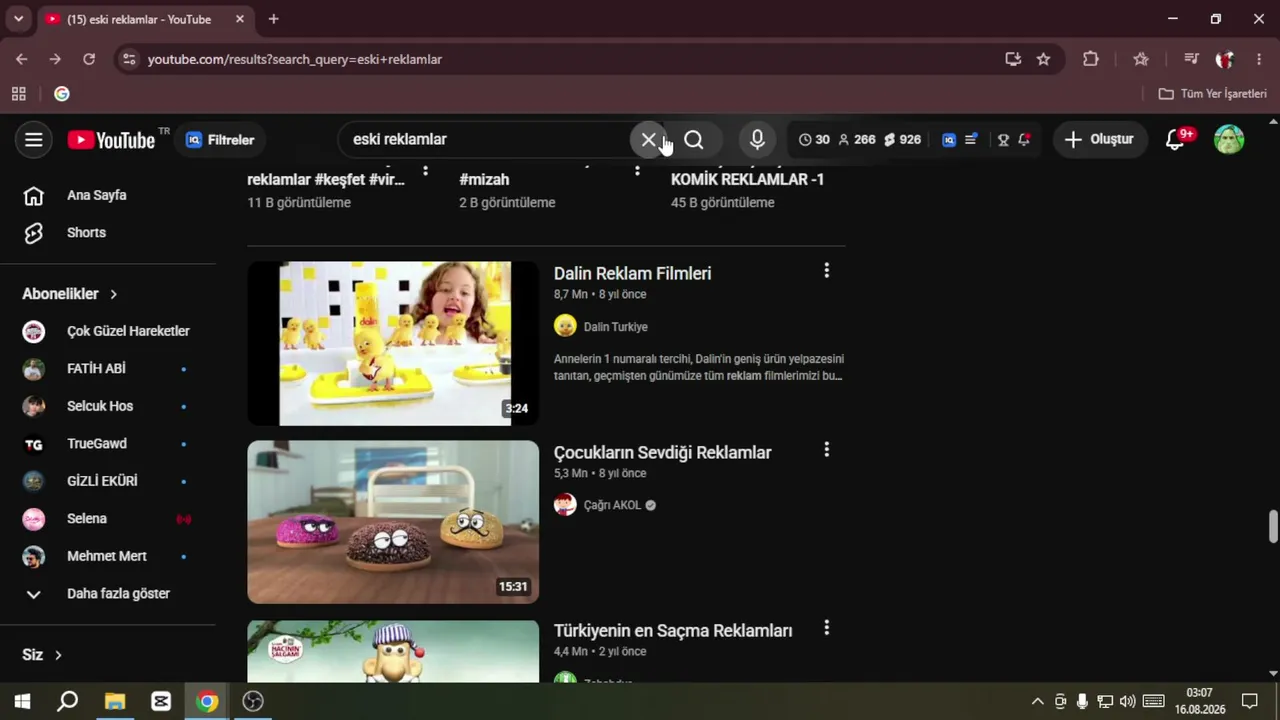Open YouTube notifications bell with 9+ badge
Viewport: 1280px width, 720px height.
(x=1176, y=140)
